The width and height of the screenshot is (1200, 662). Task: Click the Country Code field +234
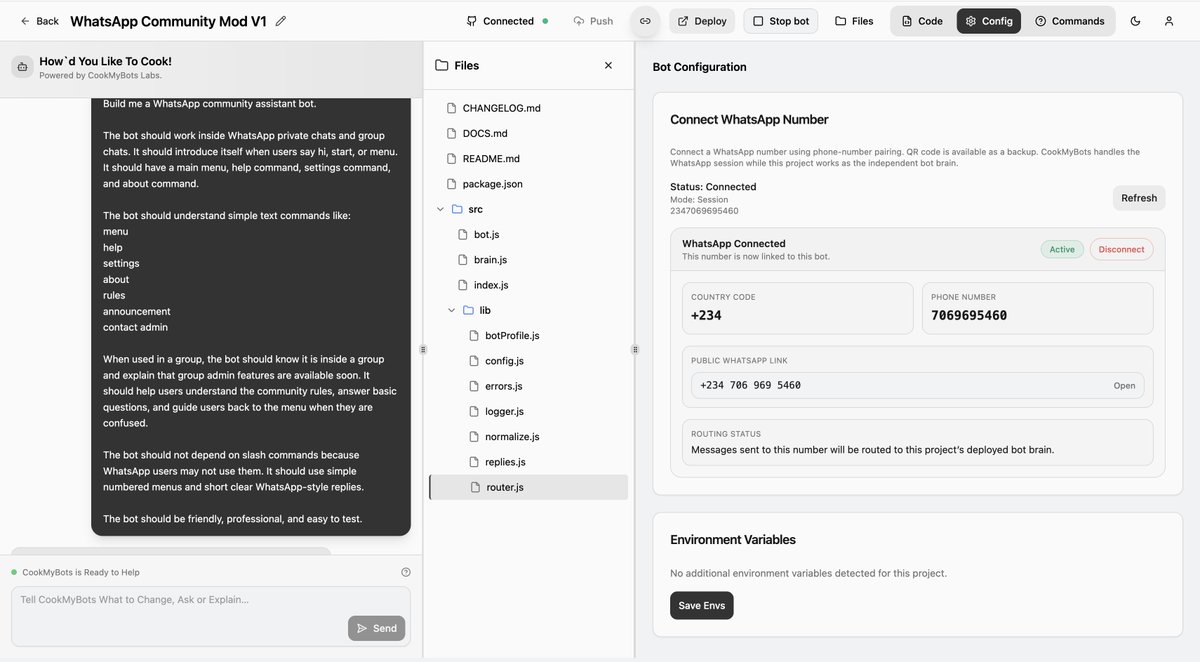[797, 308]
